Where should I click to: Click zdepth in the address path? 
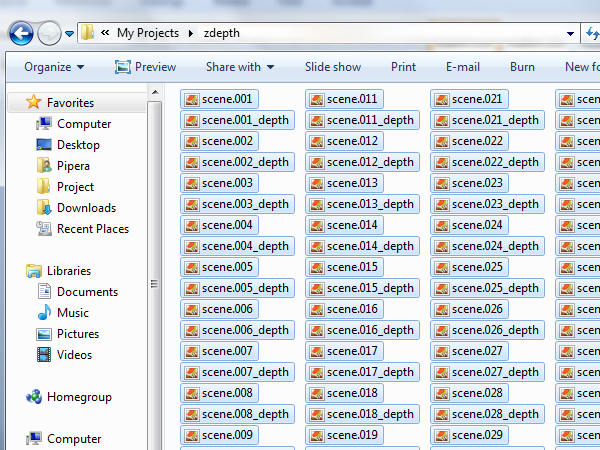click(222, 33)
